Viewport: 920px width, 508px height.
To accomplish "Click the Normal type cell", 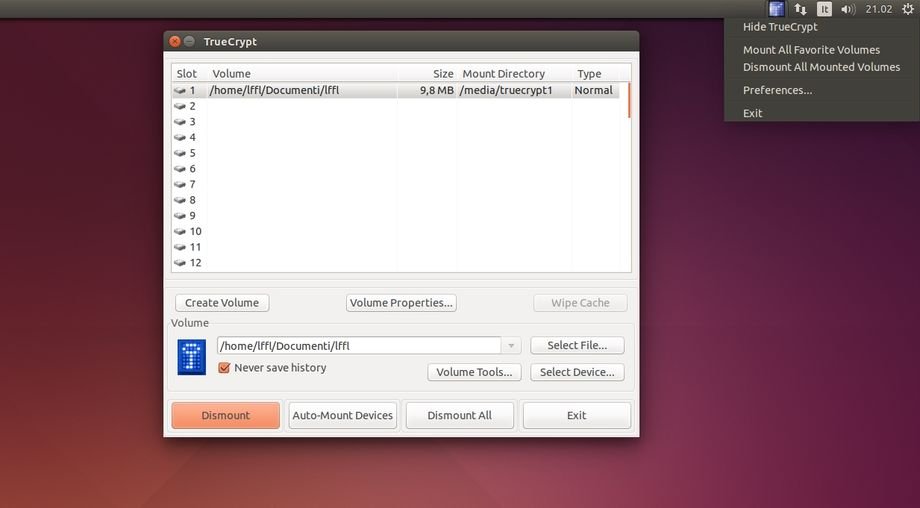I will (x=593, y=90).
